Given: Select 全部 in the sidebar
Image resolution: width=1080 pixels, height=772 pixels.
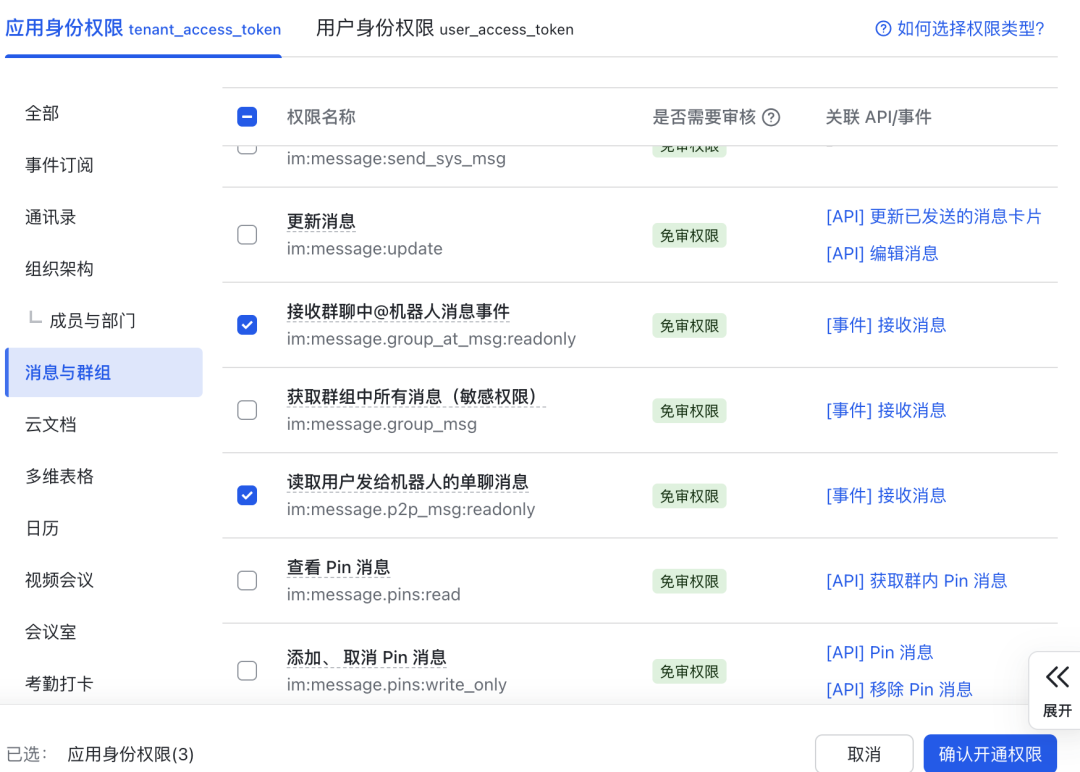Looking at the screenshot, I should click(x=42, y=113).
